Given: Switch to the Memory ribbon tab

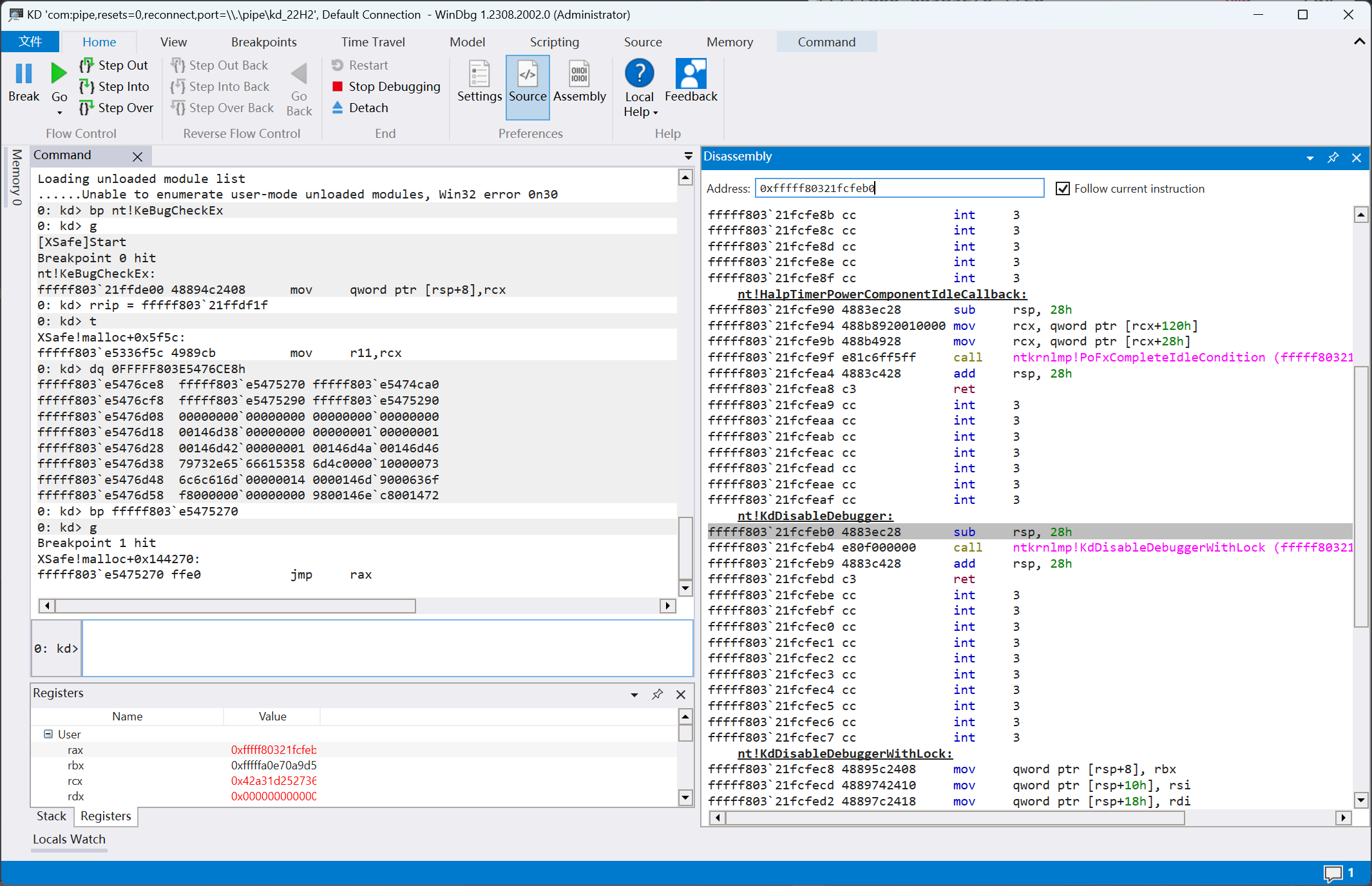Looking at the screenshot, I should (x=730, y=42).
